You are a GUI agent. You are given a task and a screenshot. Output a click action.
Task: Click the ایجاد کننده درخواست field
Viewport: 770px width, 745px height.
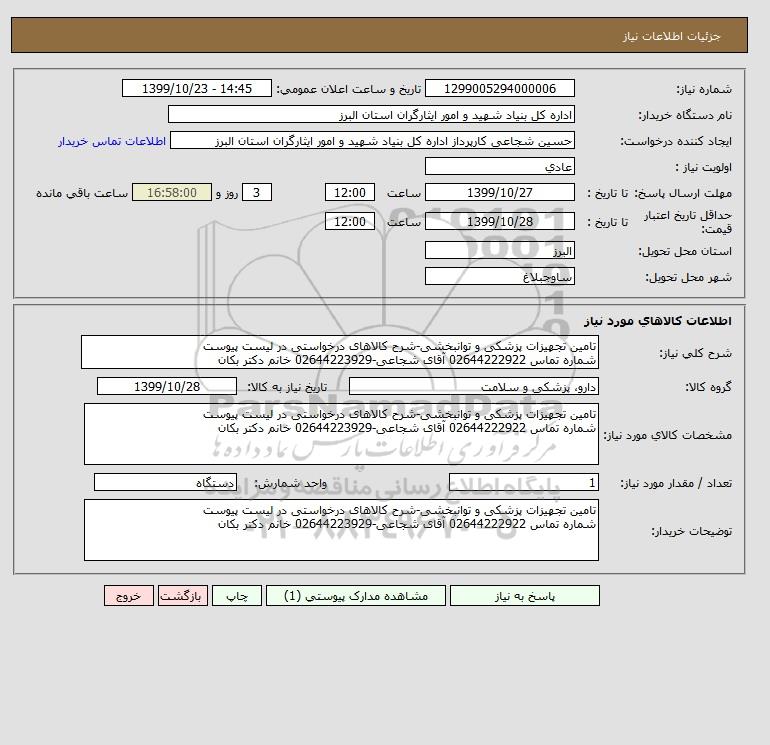click(372, 140)
